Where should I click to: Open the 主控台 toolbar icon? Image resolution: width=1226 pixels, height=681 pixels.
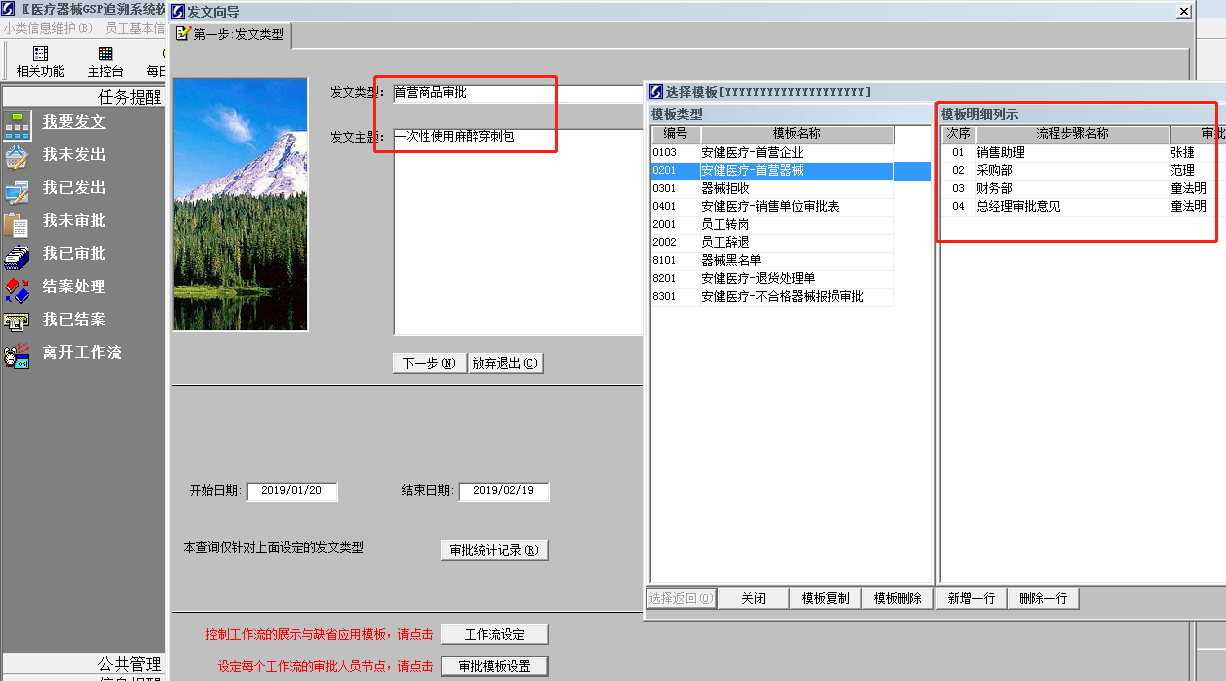[x=105, y=53]
